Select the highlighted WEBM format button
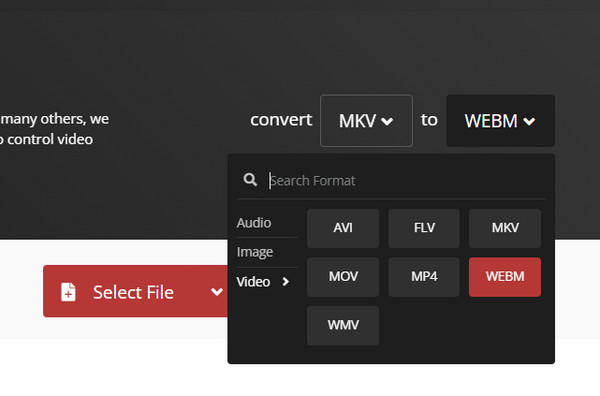Image resolution: width=600 pixels, height=396 pixels. pos(505,277)
